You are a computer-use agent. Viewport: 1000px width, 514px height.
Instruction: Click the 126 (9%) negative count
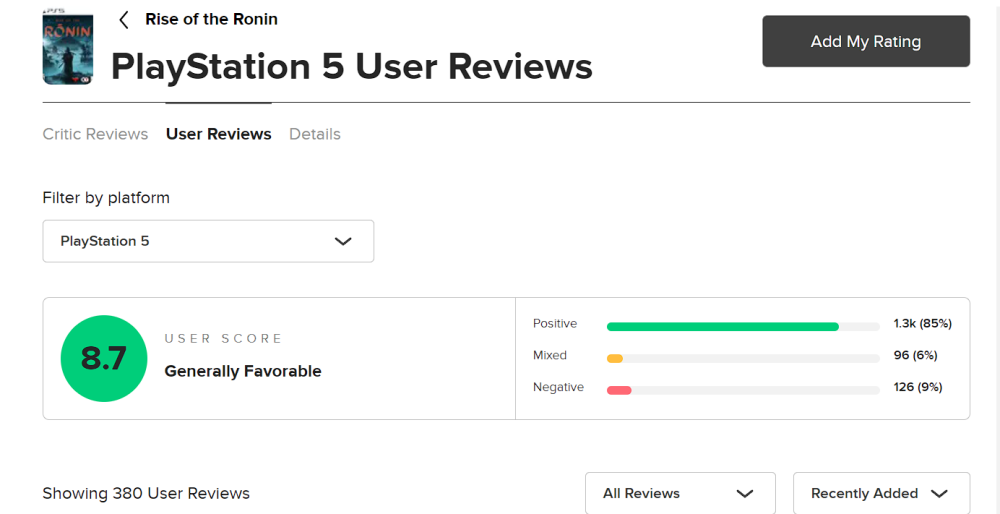pos(918,387)
